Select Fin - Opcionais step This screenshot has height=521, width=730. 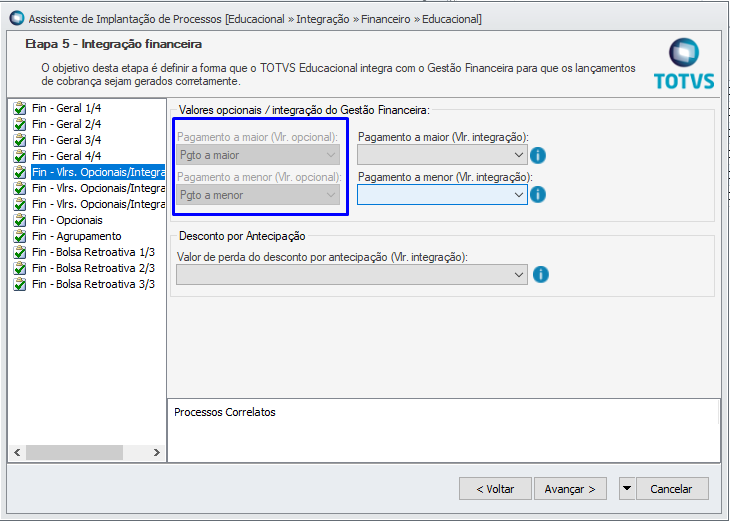tap(68, 220)
